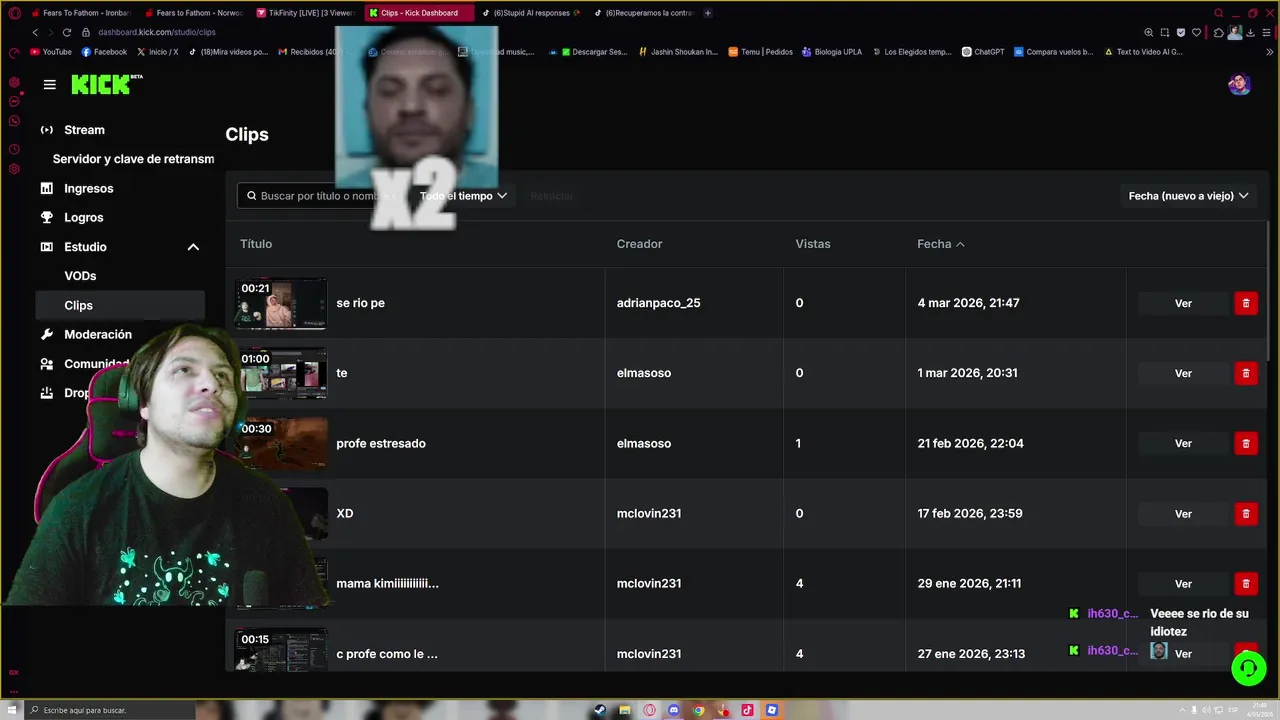Select Clips in the sidebar
Screen dimensions: 1280x720
(120, 305)
